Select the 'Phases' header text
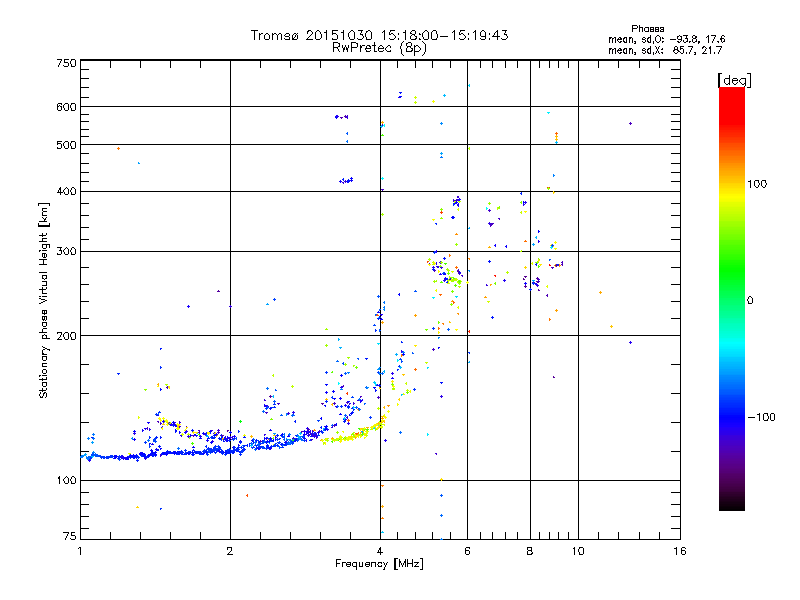 (x=647, y=29)
